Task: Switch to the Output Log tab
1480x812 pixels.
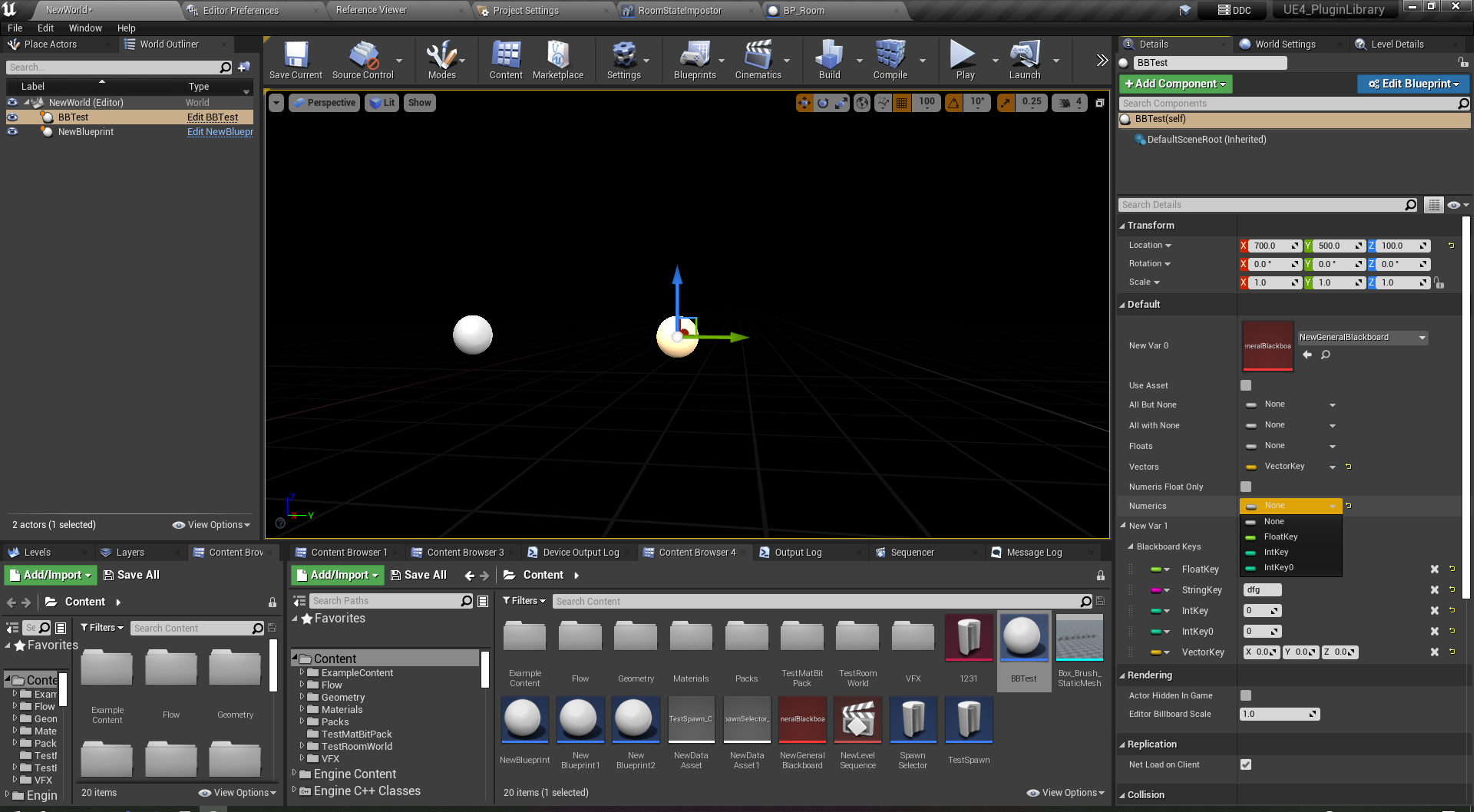Action: pos(798,553)
